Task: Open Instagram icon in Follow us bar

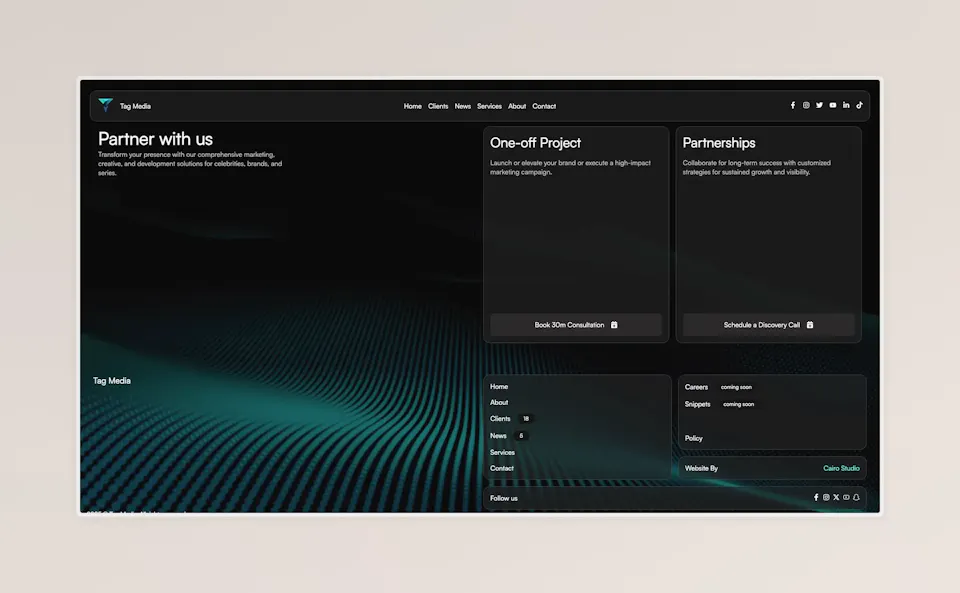Action: click(826, 498)
